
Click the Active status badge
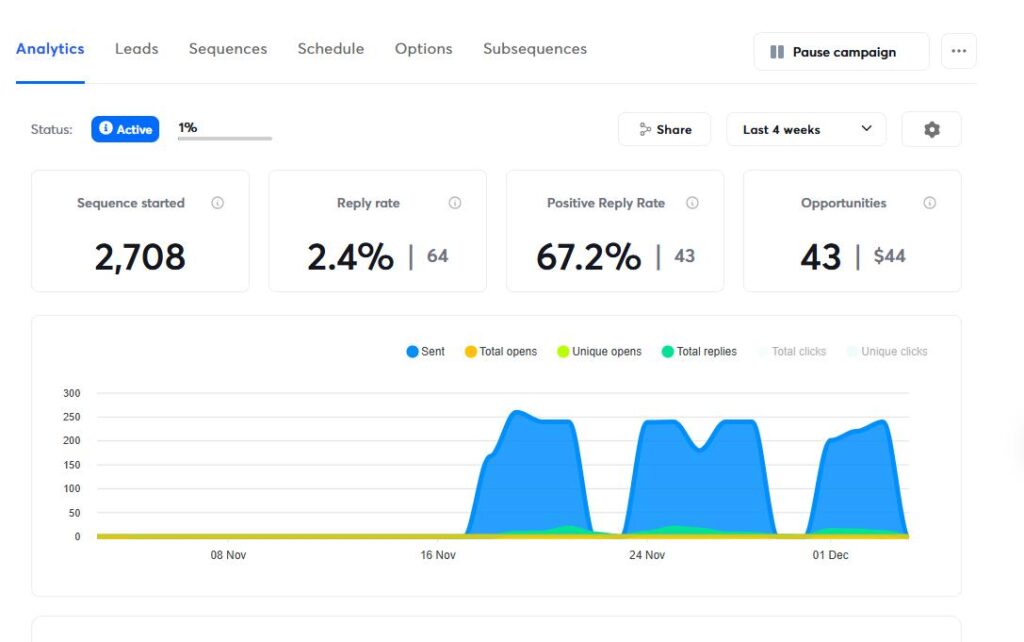tap(125, 130)
